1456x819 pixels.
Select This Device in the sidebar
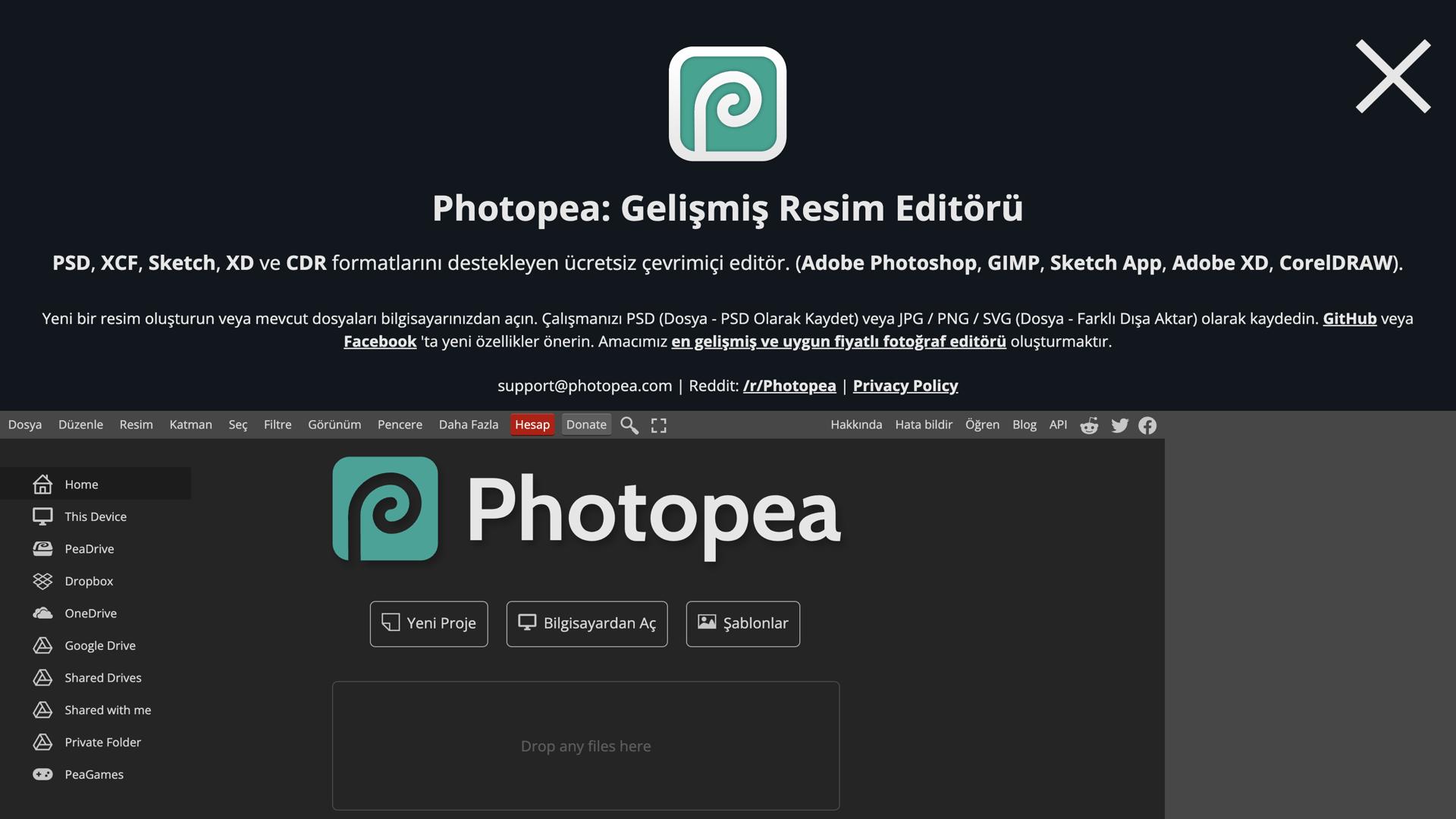(x=96, y=516)
